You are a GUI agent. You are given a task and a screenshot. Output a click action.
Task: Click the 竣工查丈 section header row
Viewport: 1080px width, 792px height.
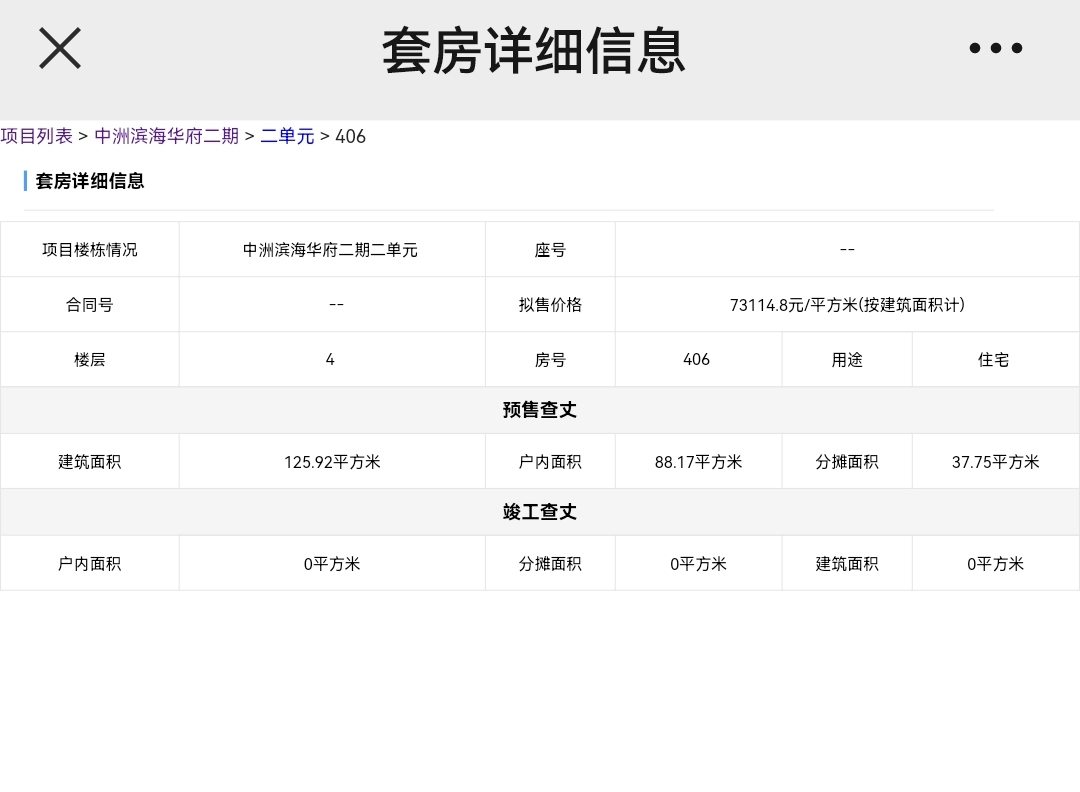pos(539,512)
